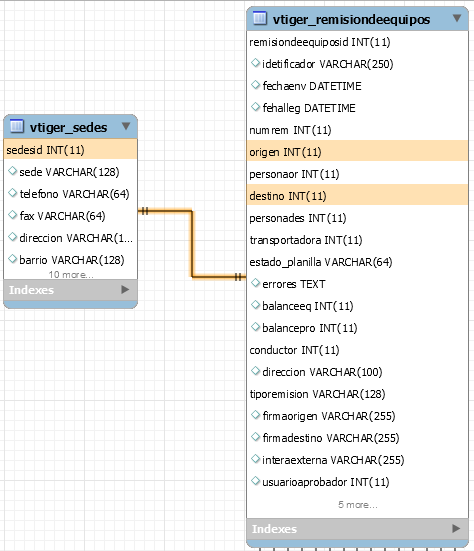Viewport: 474px width, 551px height.
Task: Collapse the vtiger_sedes table with header arrow
Action: [126, 126]
